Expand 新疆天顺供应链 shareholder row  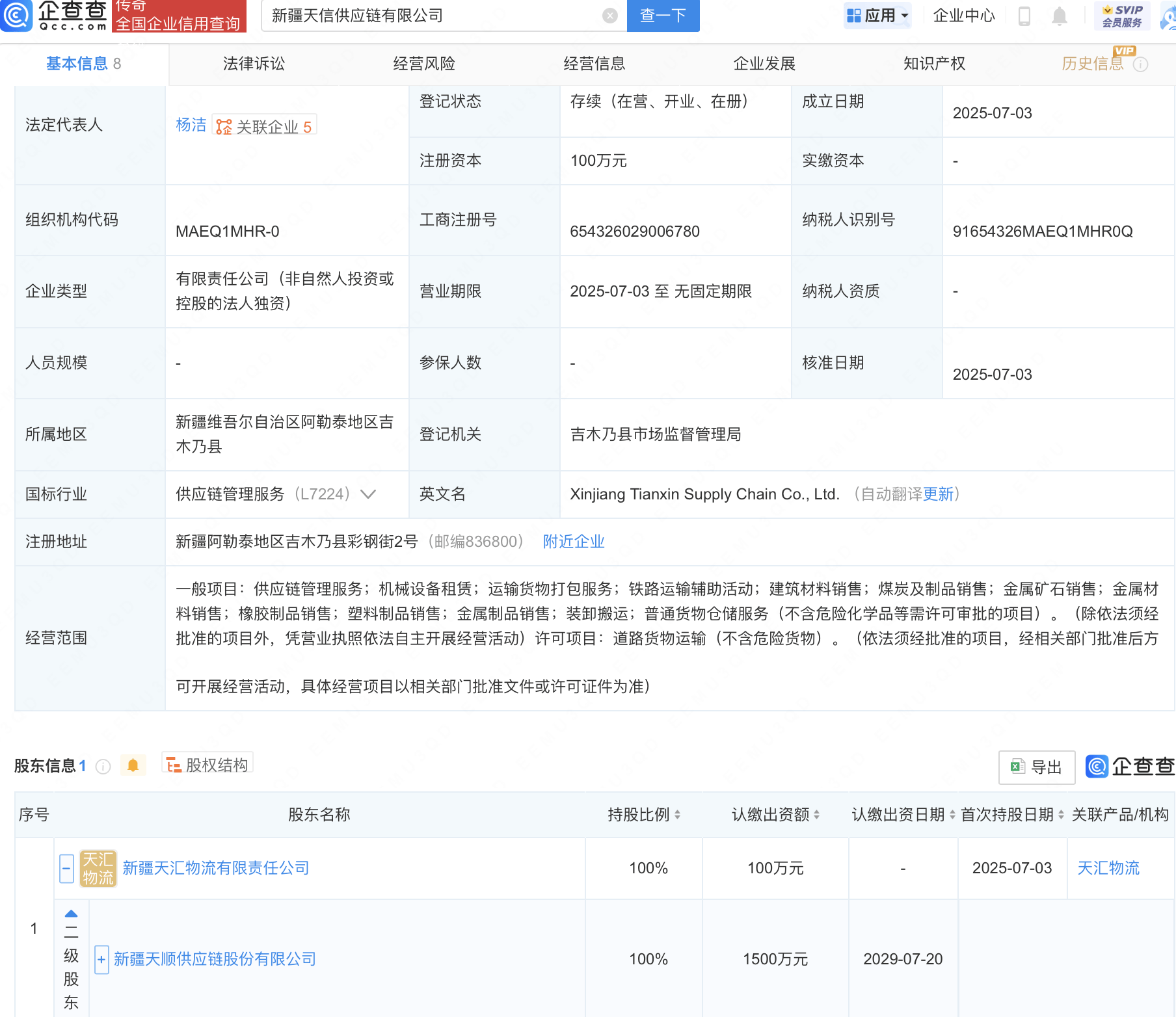click(101, 960)
